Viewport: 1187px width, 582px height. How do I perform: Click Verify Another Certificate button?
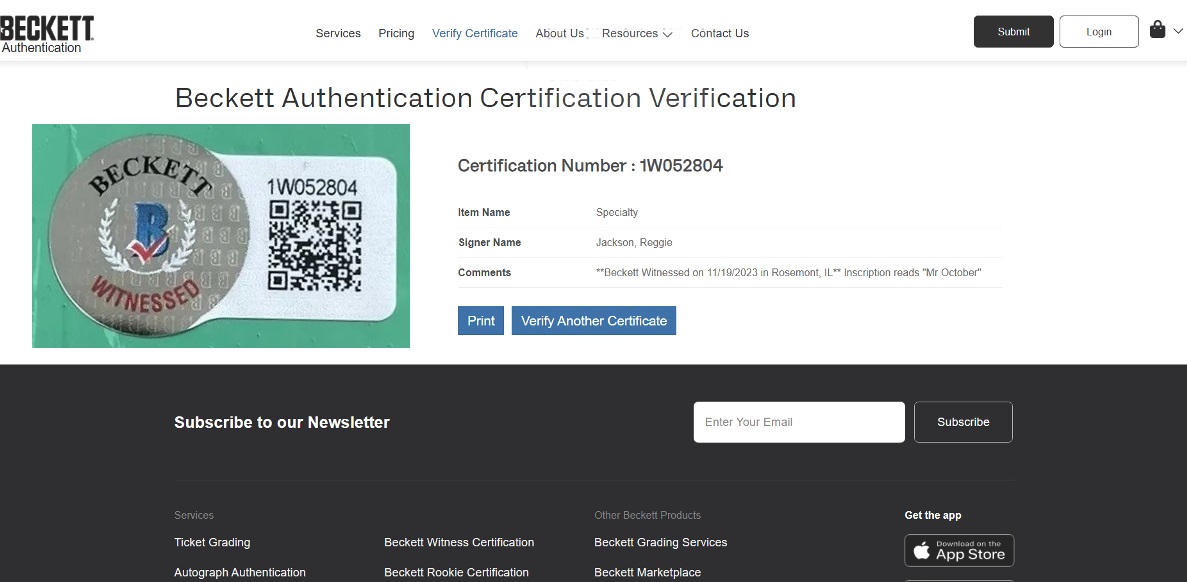[594, 320]
